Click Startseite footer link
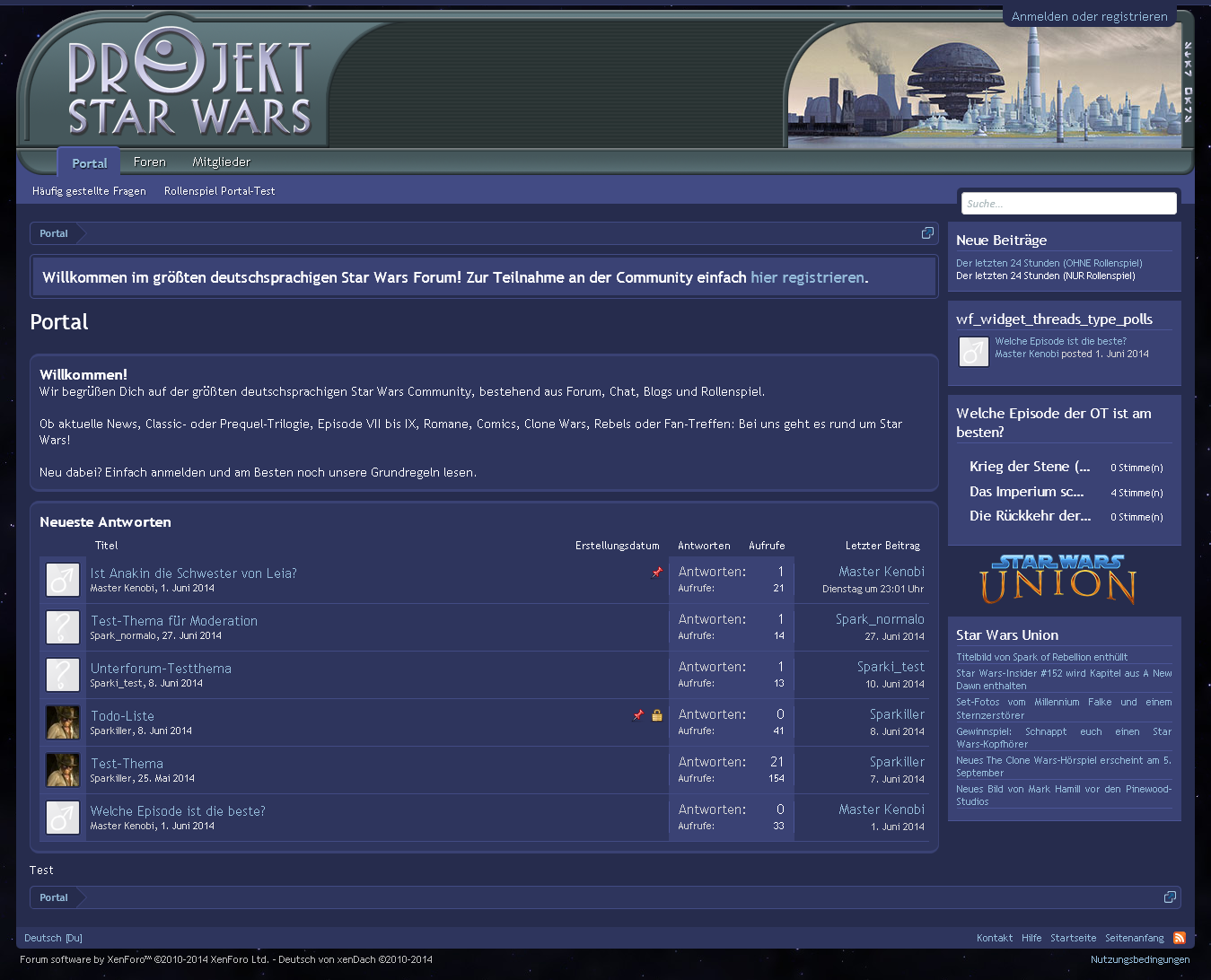1211x980 pixels. tap(1073, 938)
